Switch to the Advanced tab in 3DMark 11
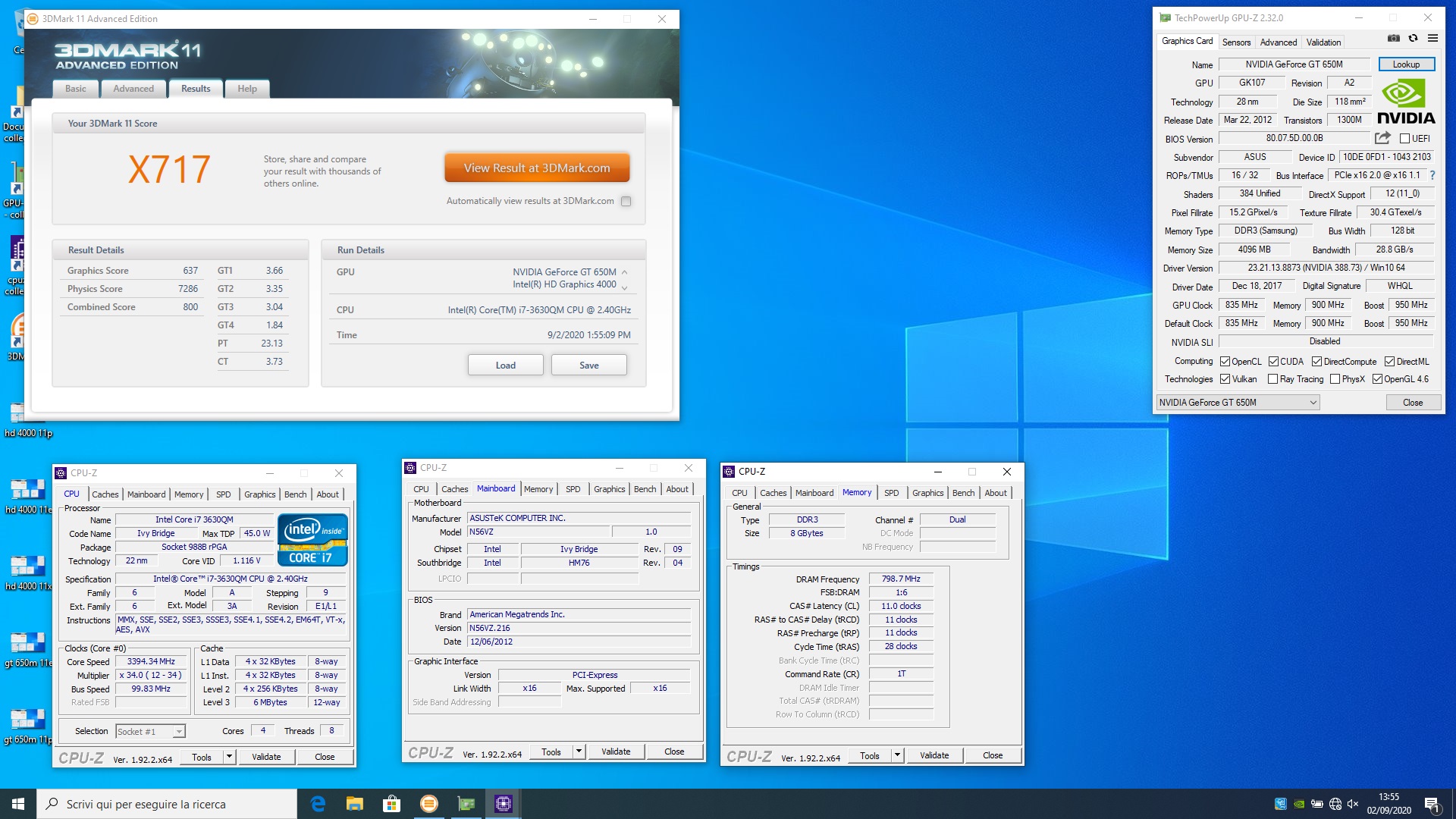Image resolution: width=1456 pixels, height=819 pixels. 133,89
